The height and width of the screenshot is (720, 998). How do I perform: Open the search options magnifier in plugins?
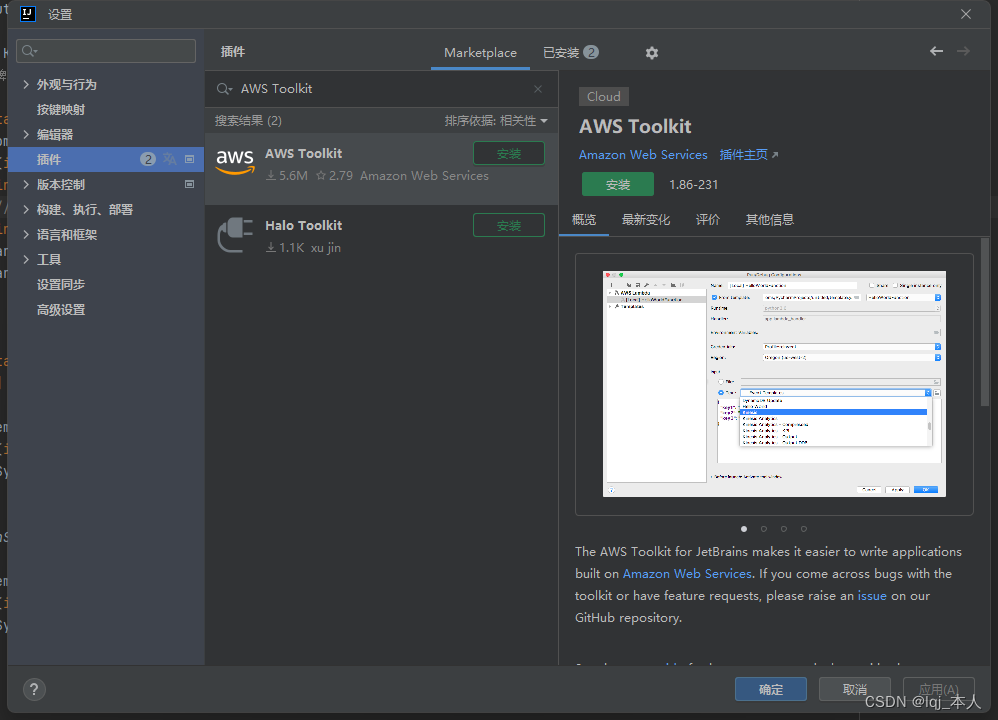(x=224, y=89)
